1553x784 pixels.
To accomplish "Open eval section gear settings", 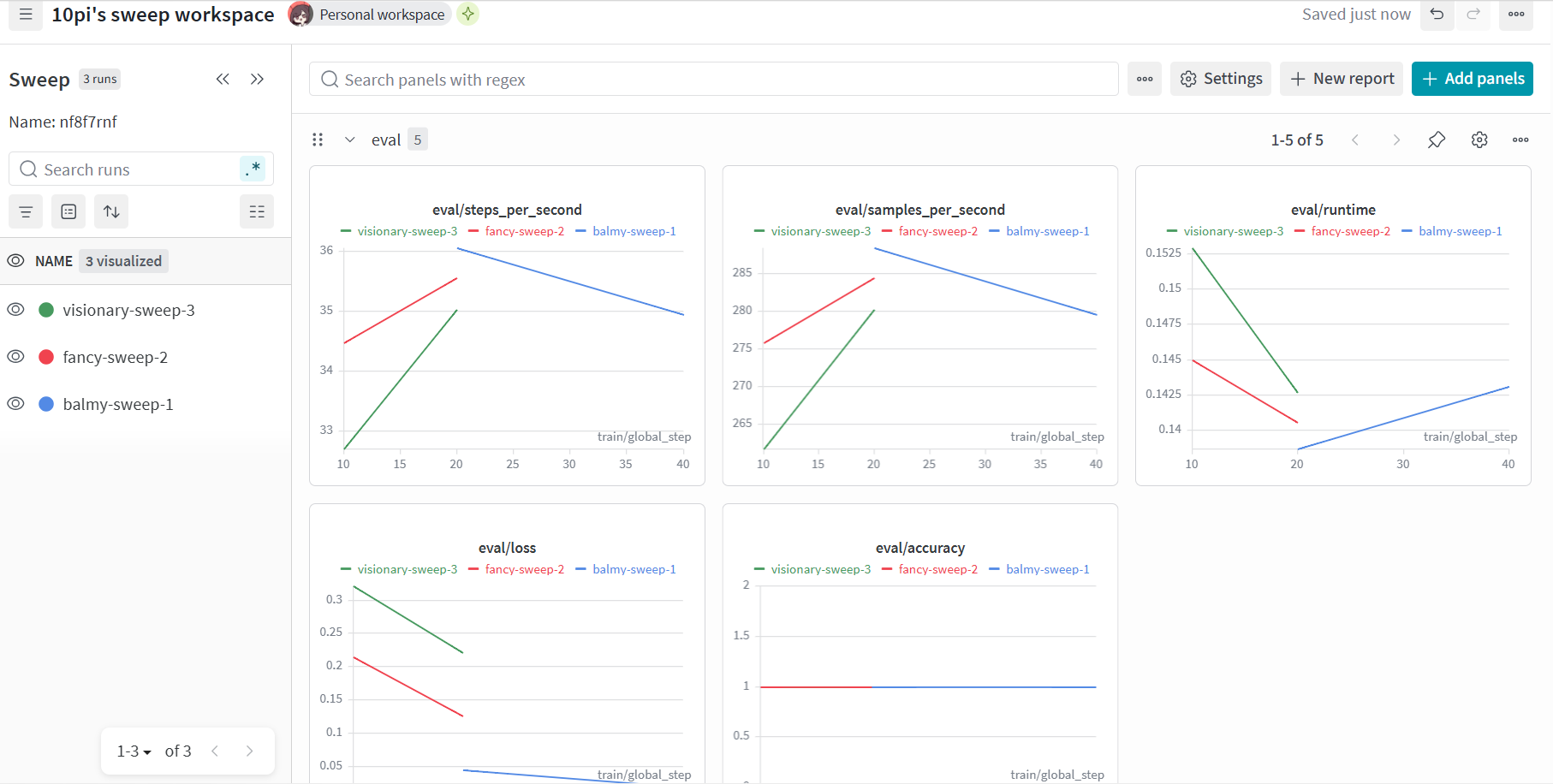I will (x=1479, y=140).
